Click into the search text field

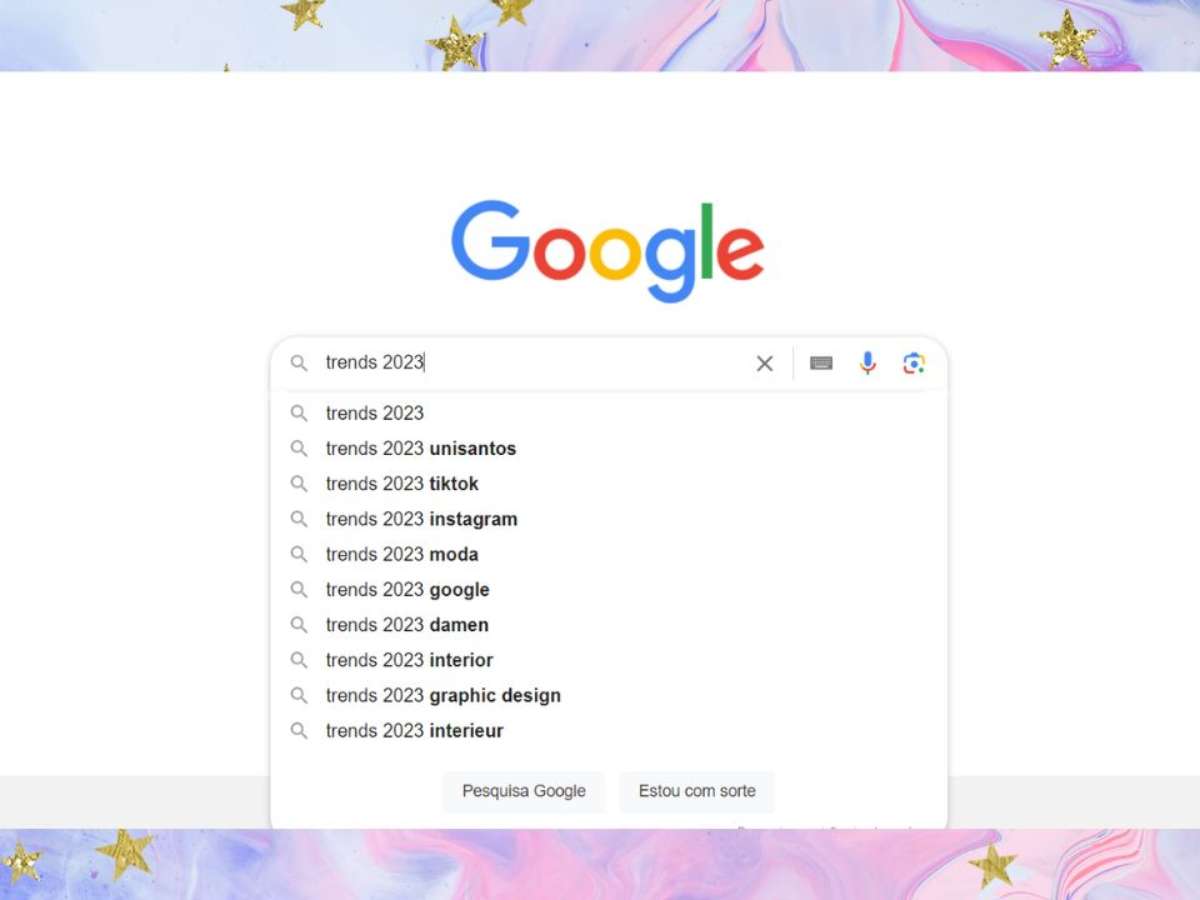click(x=535, y=363)
